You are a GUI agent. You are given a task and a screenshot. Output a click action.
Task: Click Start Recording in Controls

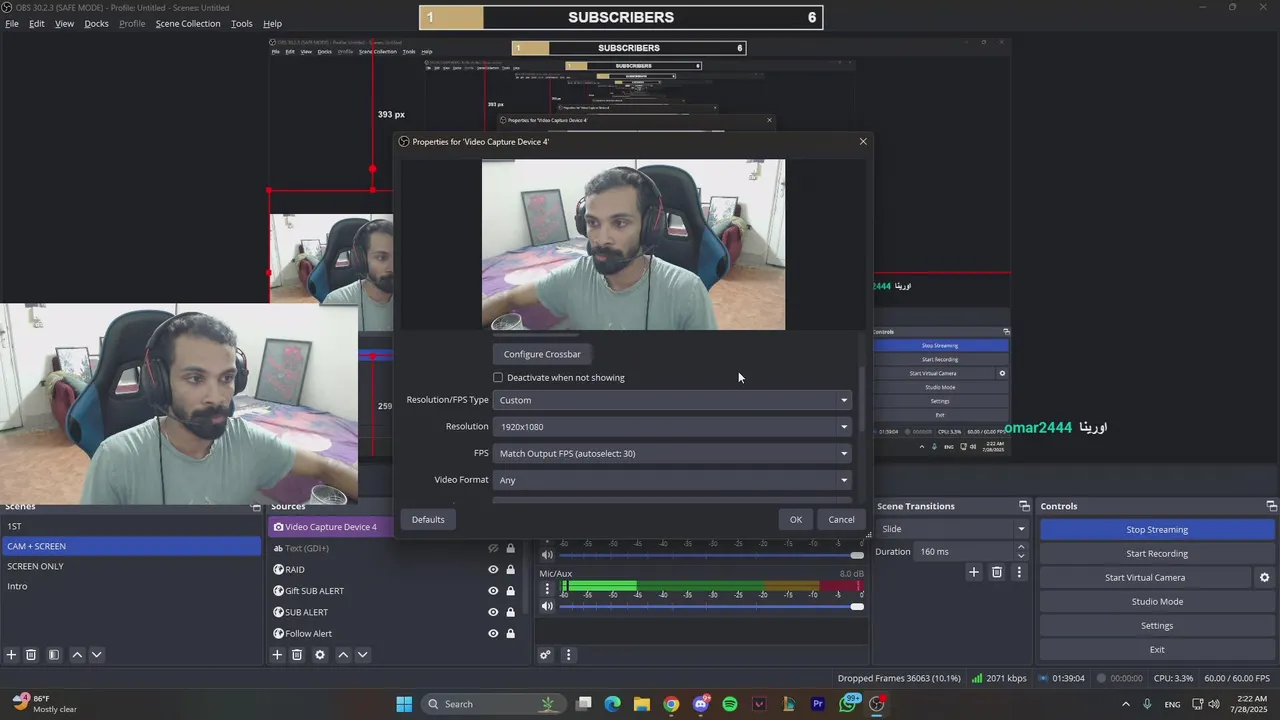coord(1157,553)
